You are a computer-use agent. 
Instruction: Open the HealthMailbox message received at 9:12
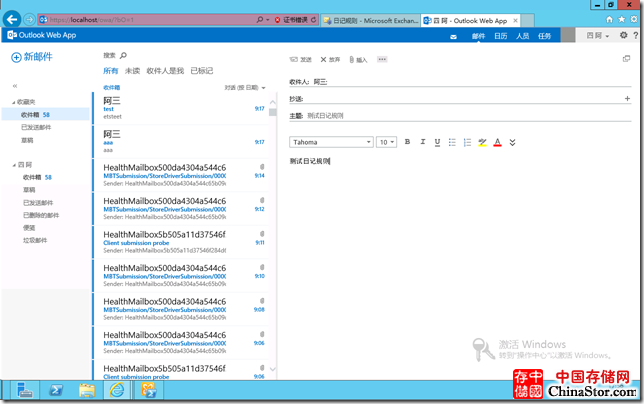point(181,209)
